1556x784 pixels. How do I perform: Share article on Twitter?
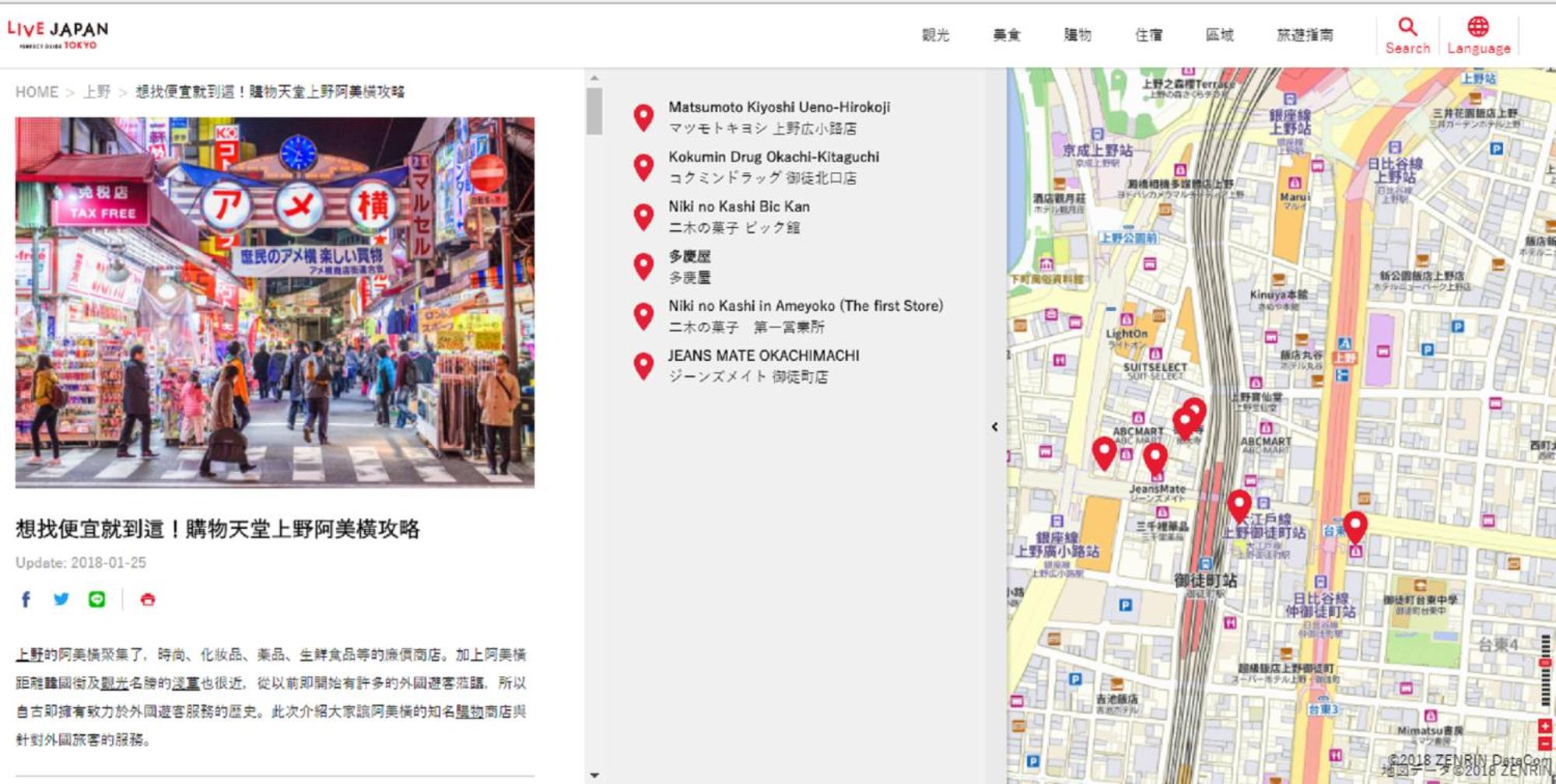[61, 599]
